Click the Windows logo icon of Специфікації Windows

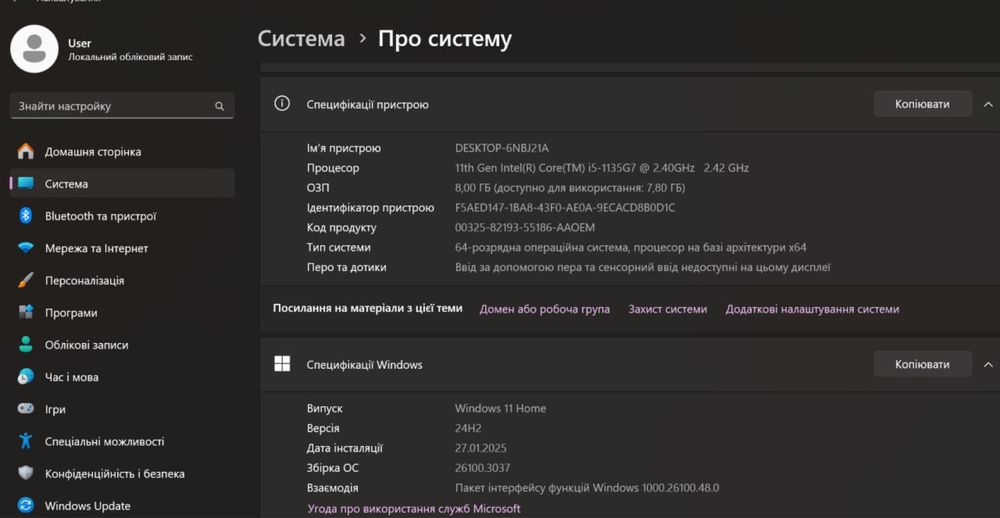282,364
